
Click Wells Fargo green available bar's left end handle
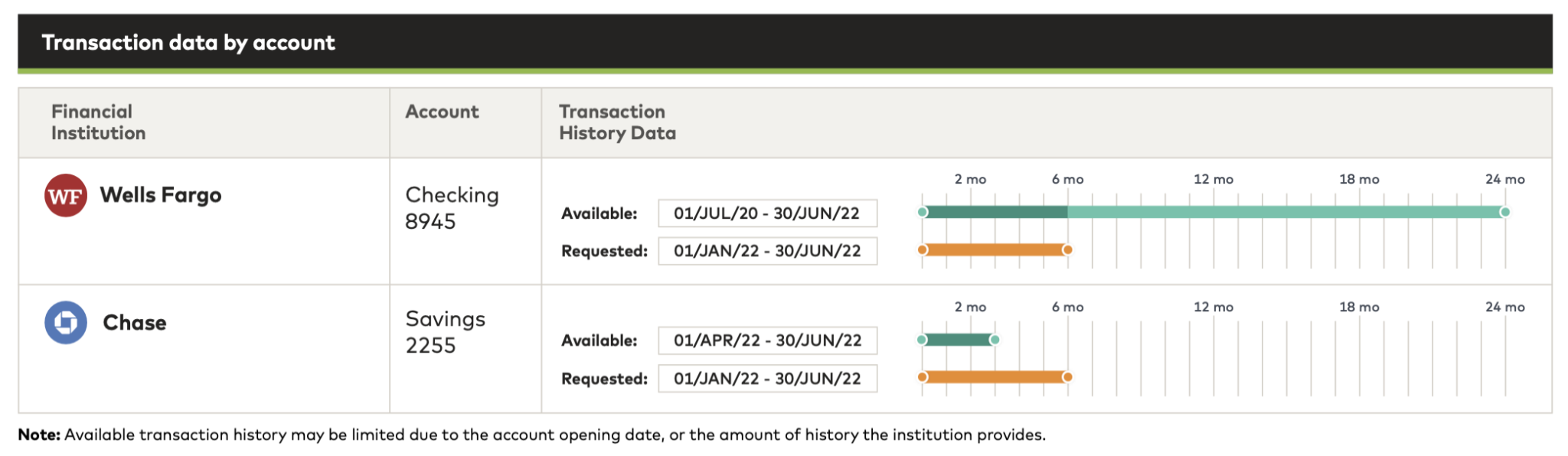(x=923, y=212)
